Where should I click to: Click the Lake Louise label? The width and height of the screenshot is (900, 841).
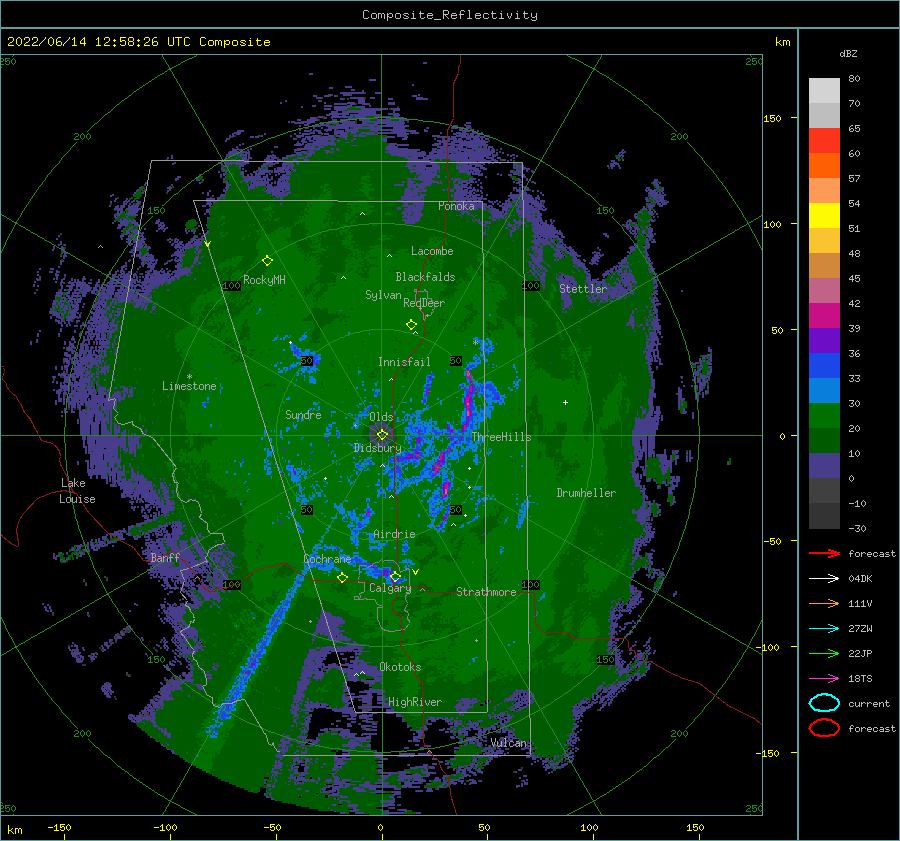(78, 491)
